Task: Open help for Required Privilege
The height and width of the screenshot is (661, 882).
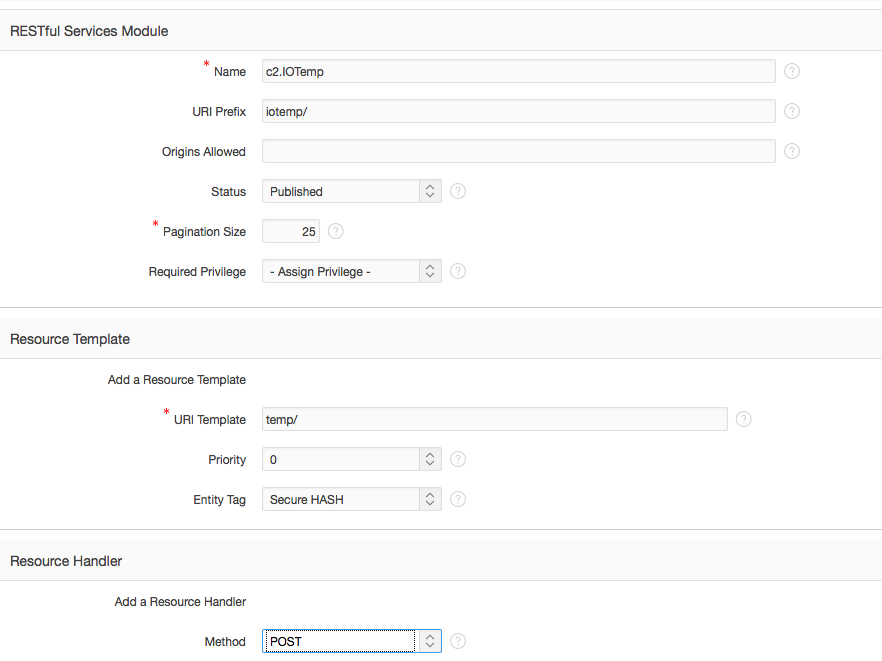Action: click(x=458, y=271)
